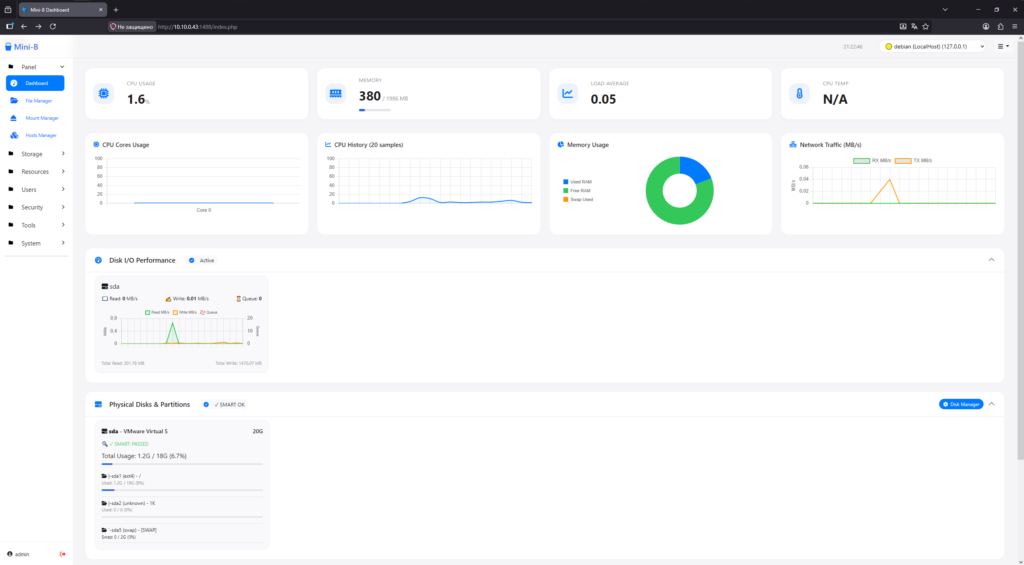Open Mount Manager from sidebar
Screen dimensions: 1024x565
click(35, 118)
